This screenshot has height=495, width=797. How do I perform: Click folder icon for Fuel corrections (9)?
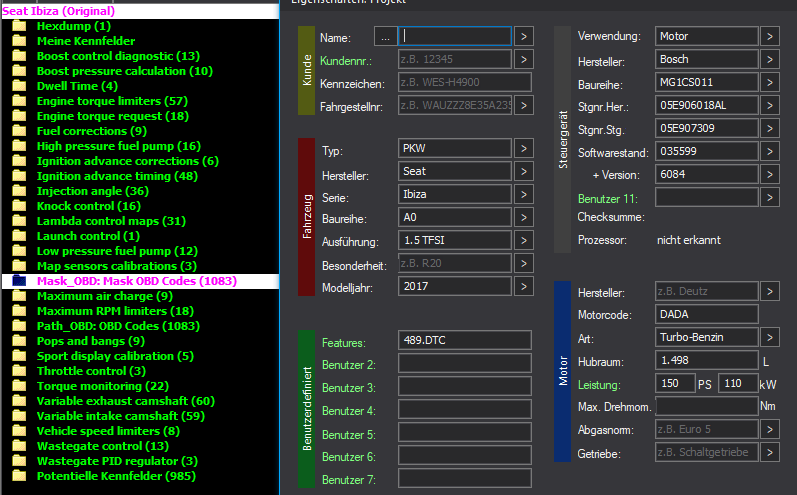(19, 131)
